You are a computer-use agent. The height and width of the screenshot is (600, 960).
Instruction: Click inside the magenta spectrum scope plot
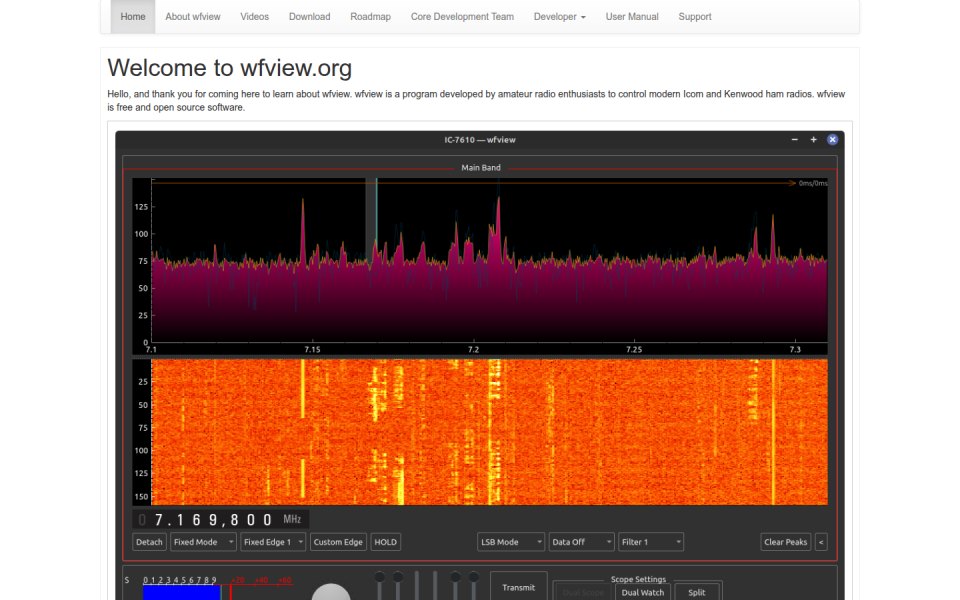(x=489, y=260)
